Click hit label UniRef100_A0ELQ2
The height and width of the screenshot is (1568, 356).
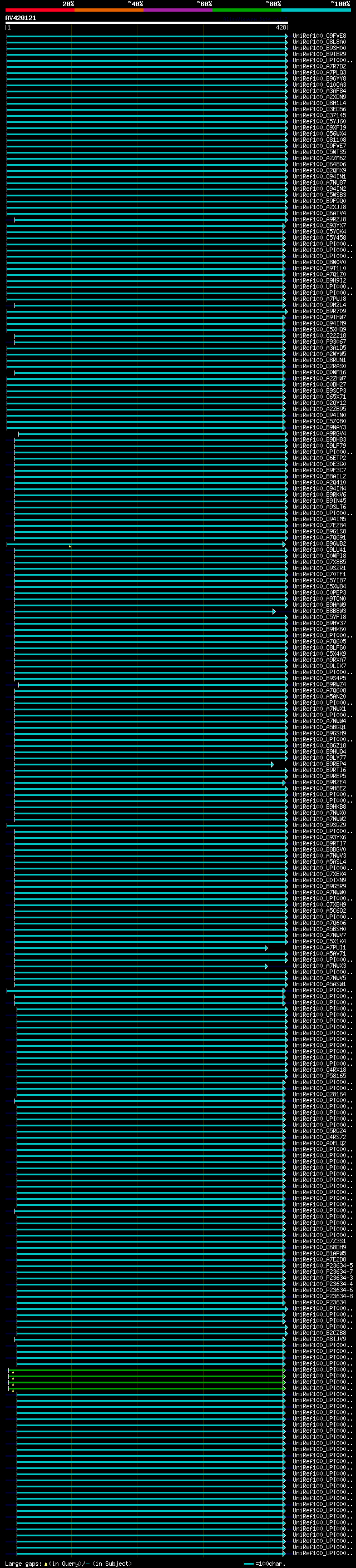pos(319,1144)
